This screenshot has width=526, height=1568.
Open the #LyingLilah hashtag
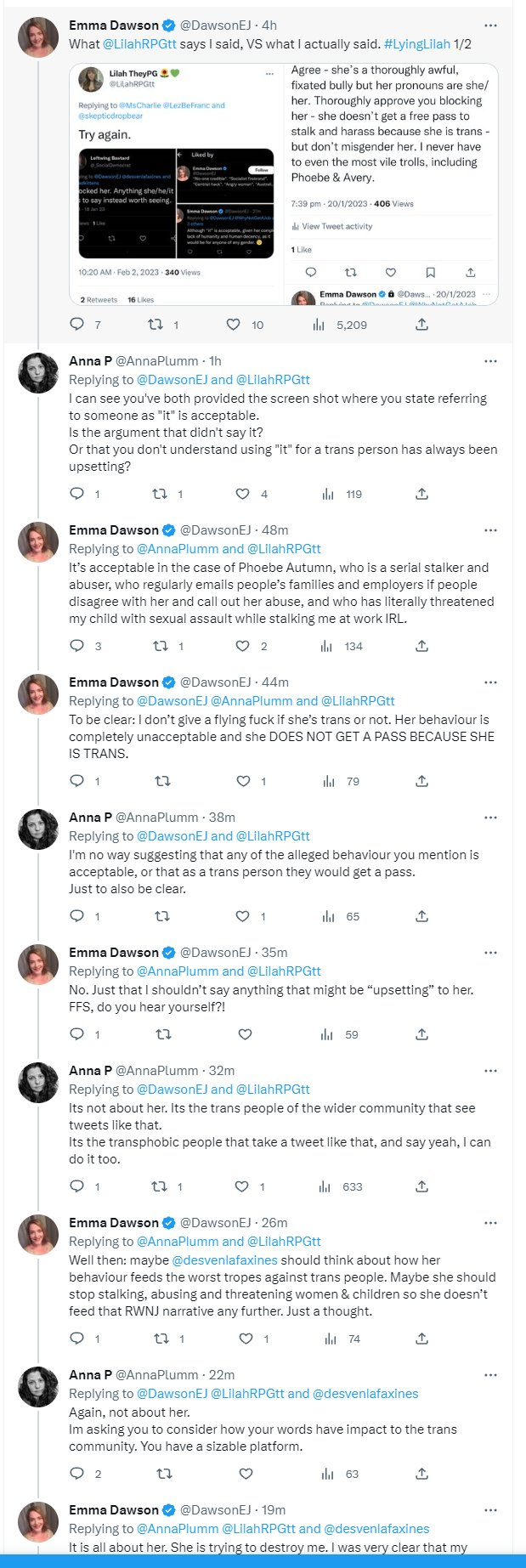(416, 44)
